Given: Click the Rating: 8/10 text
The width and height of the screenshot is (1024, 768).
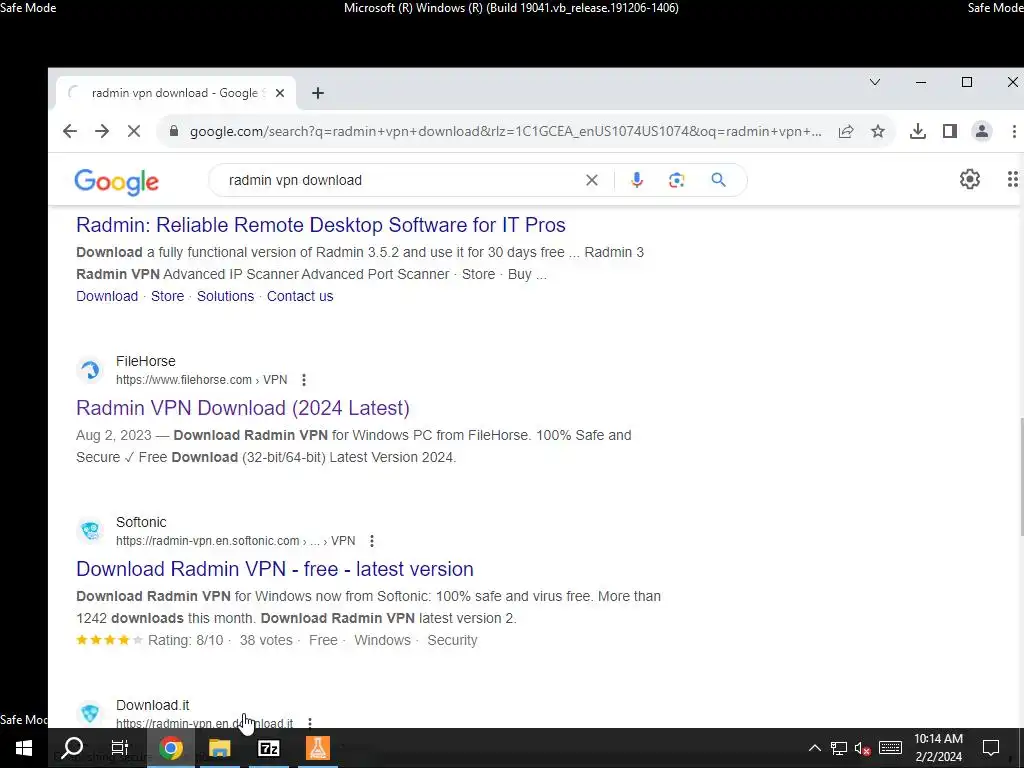Looking at the screenshot, I should coord(185,640).
